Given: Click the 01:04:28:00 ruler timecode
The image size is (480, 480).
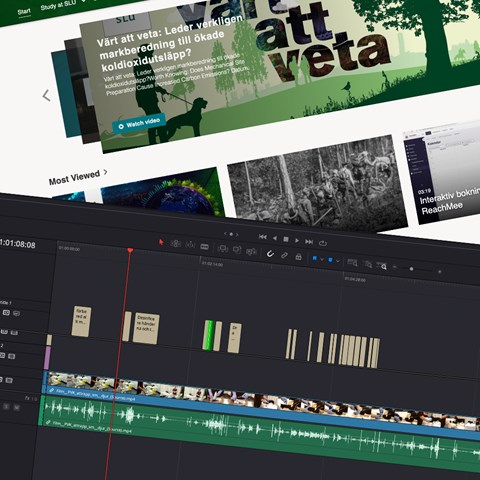Looking at the screenshot, I should pos(355,279).
